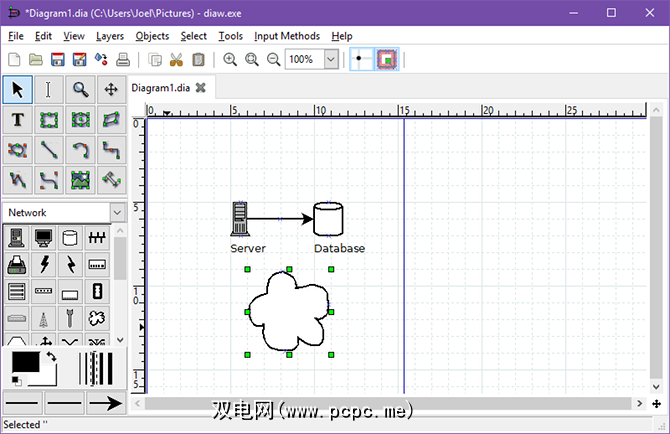Choose the Storage database cylinder shape
The height and width of the screenshot is (434, 670).
70,238
